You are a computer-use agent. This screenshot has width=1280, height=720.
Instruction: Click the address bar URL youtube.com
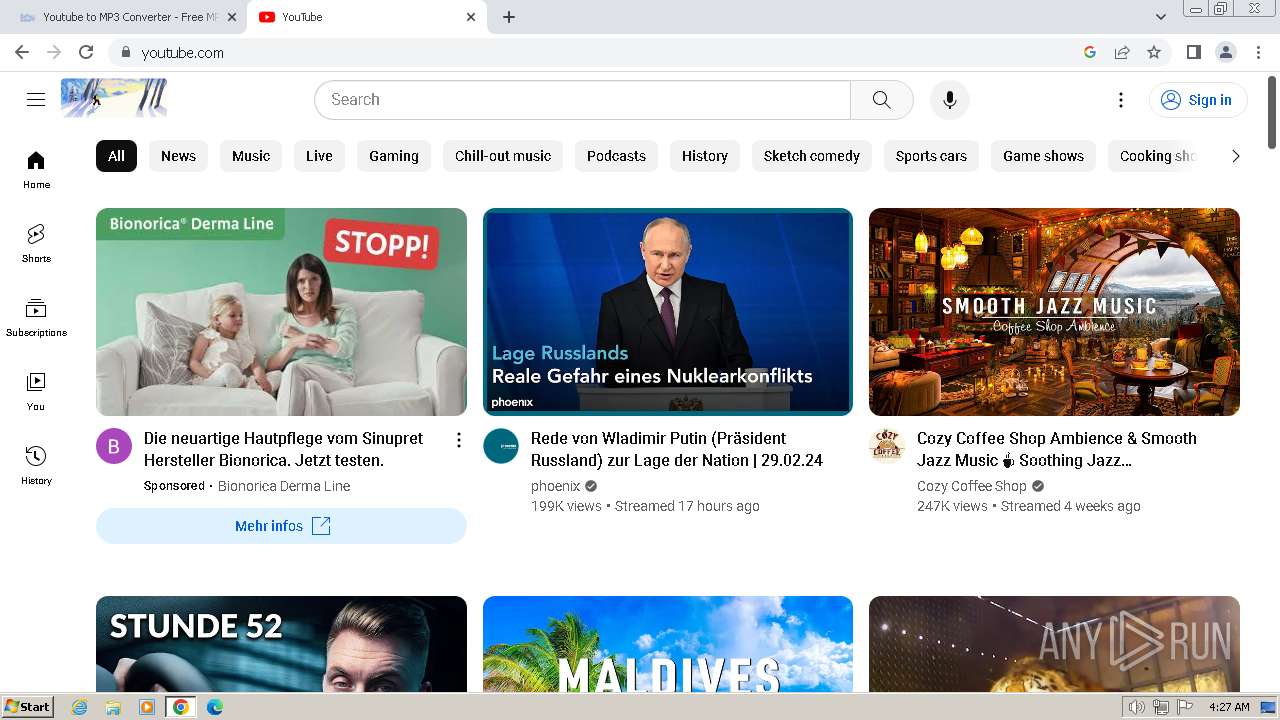point(183,53)
